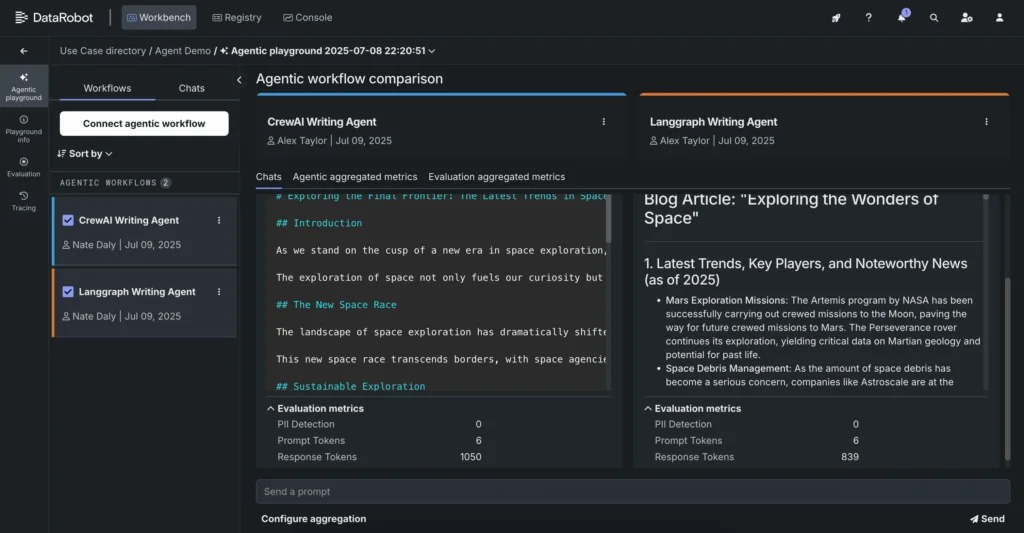Open the Agentic playground name dropdown
1024x533 pixels.
(x=431, y=51)
